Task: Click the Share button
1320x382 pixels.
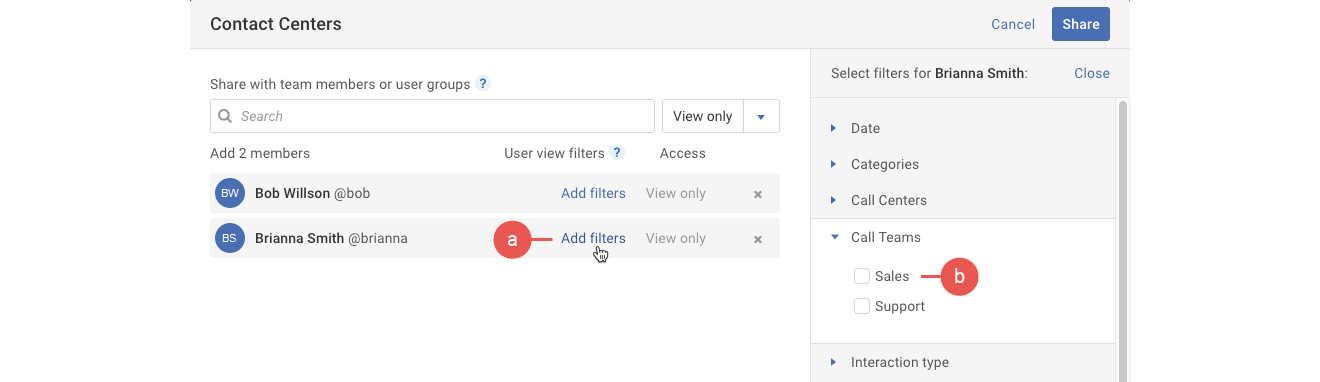Action: pos(1080,24)
